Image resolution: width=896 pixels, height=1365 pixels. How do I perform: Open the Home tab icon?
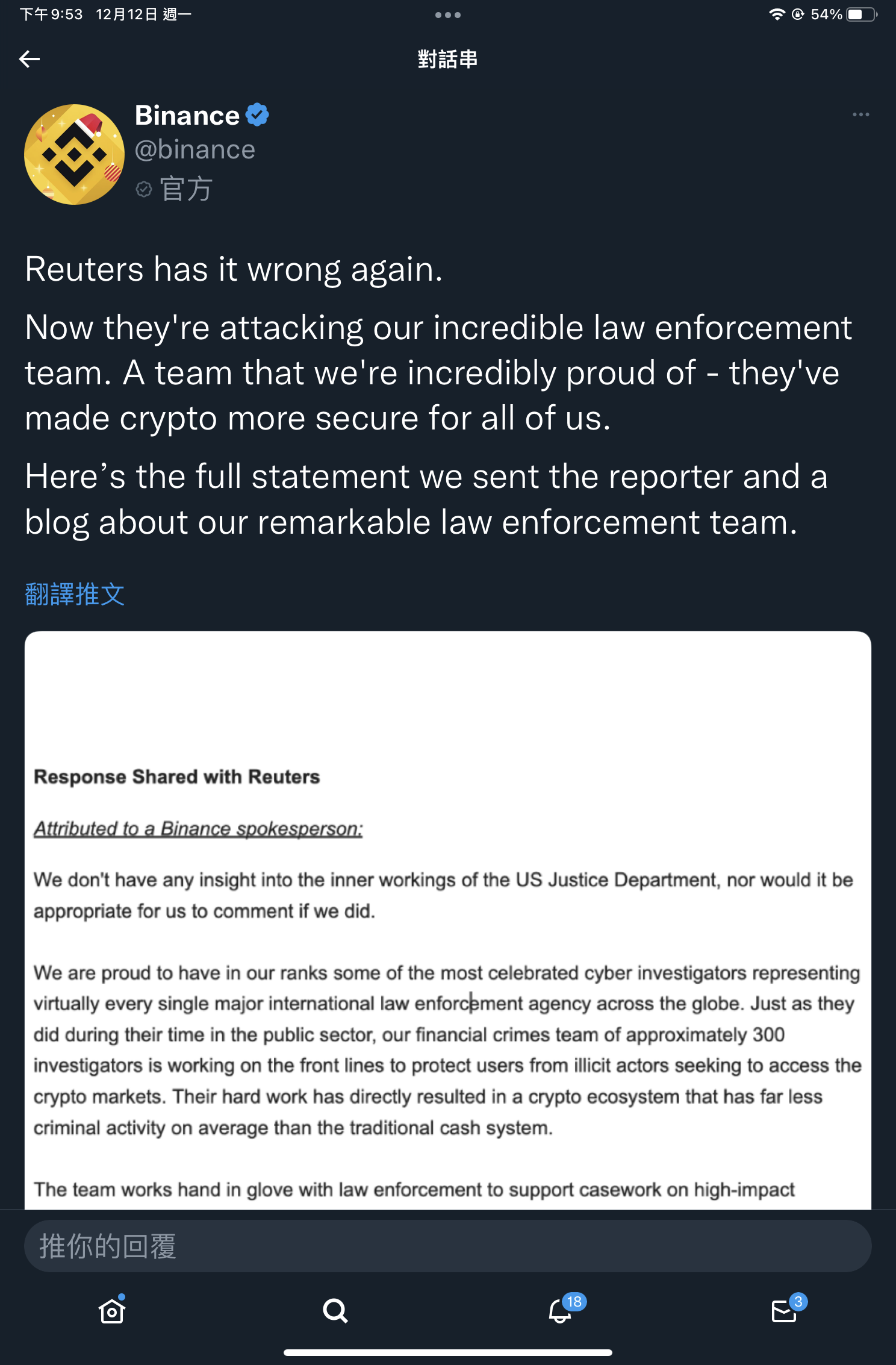coord(112,1310)
